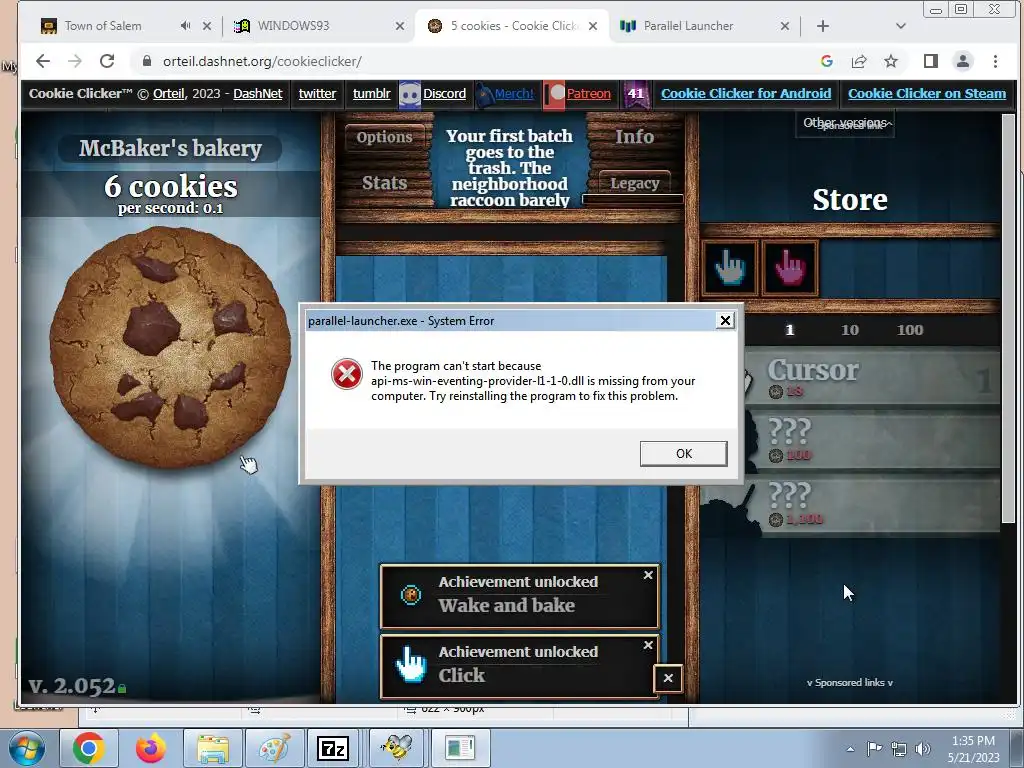
Task: Open Paint from the taskbar
Action: click(x=274, y=748)
